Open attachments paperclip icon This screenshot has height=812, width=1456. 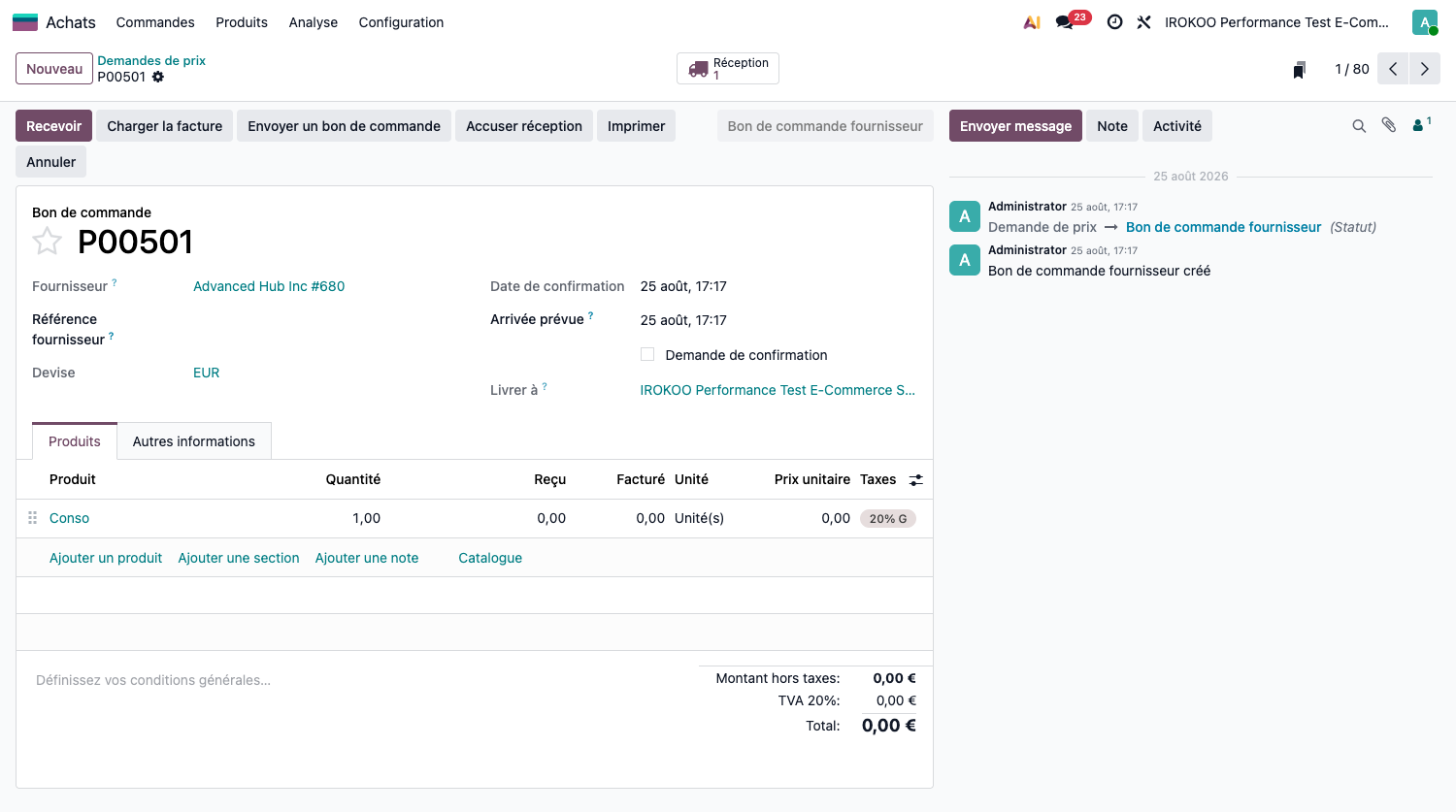1389,125
